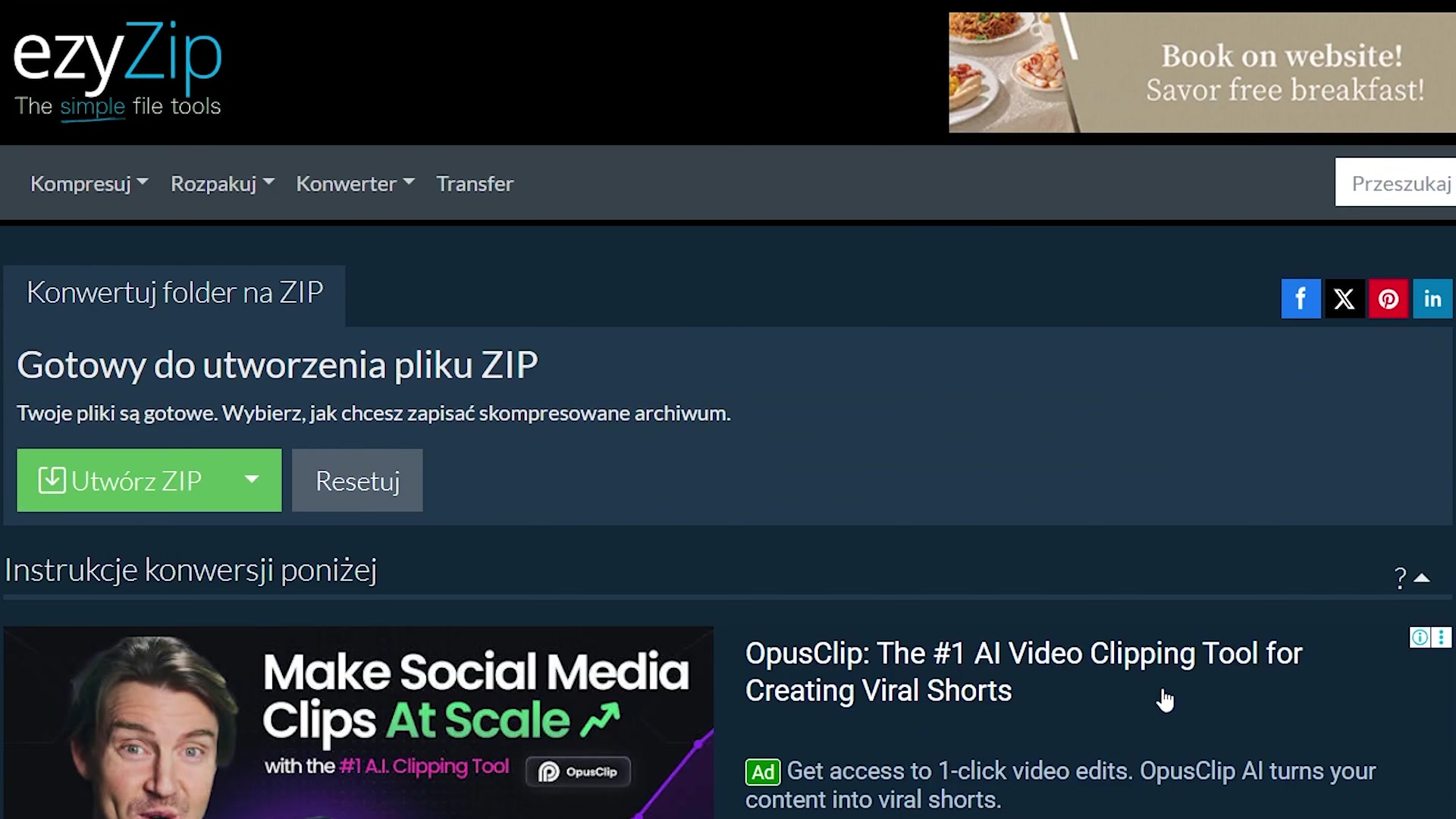Click the ad info icon near OpusClip ad
The width and height of the screenshot is (1456, 819).
[x=1419, y=638]
